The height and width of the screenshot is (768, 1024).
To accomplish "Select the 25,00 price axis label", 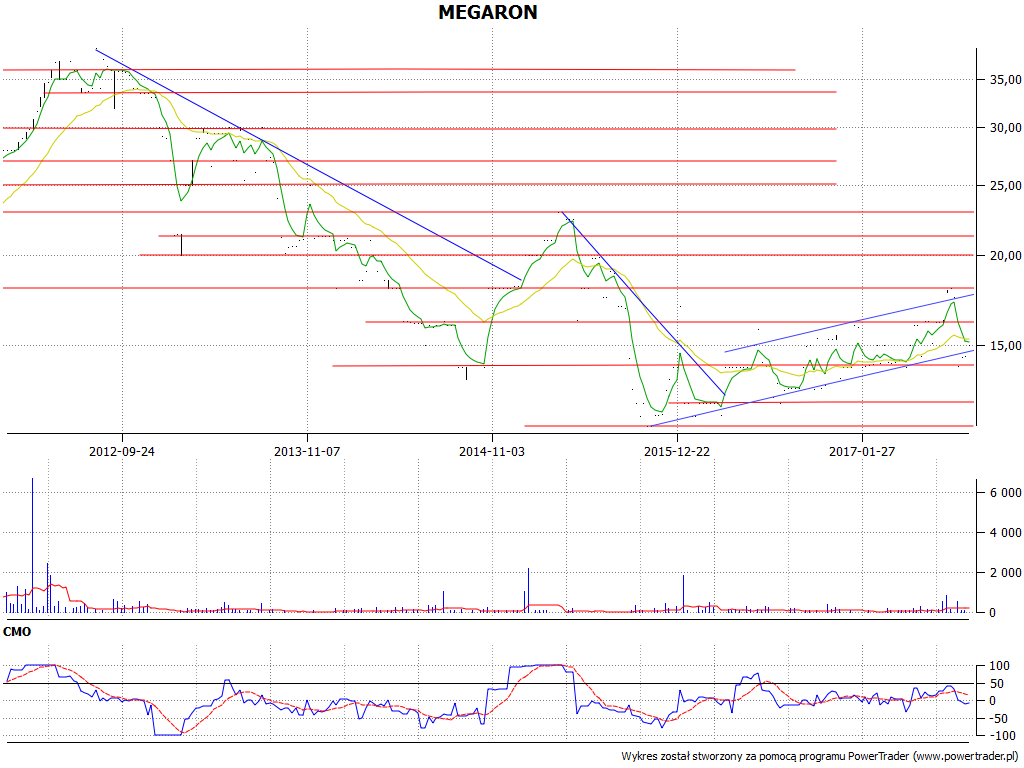I will 1005,185.
